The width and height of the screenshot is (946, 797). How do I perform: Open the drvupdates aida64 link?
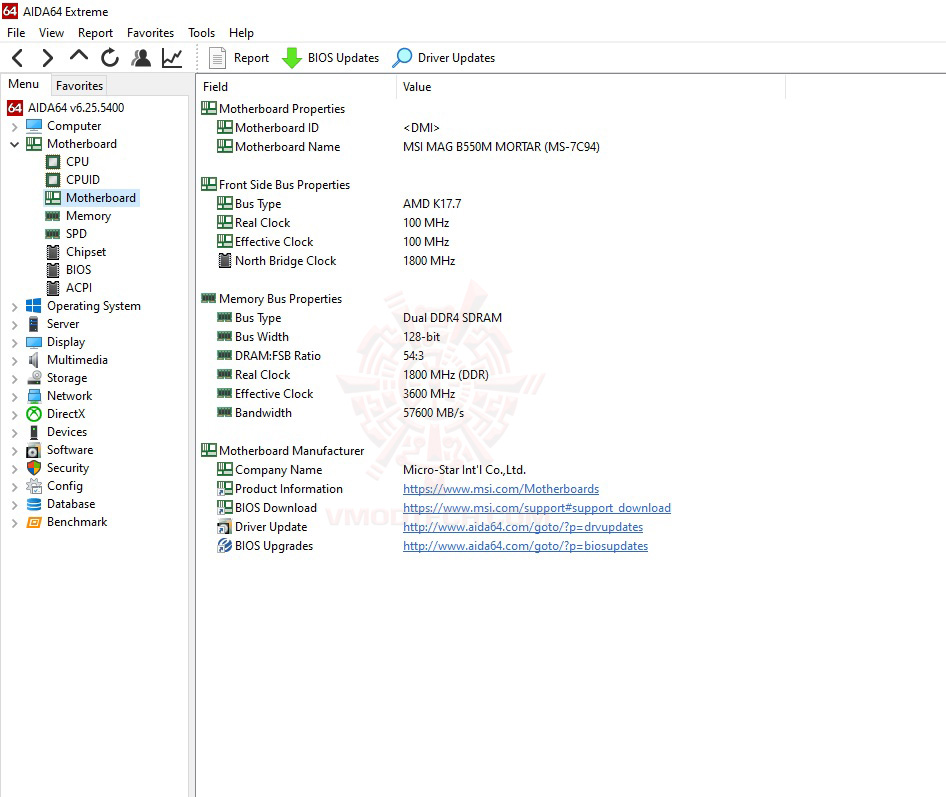523,527
